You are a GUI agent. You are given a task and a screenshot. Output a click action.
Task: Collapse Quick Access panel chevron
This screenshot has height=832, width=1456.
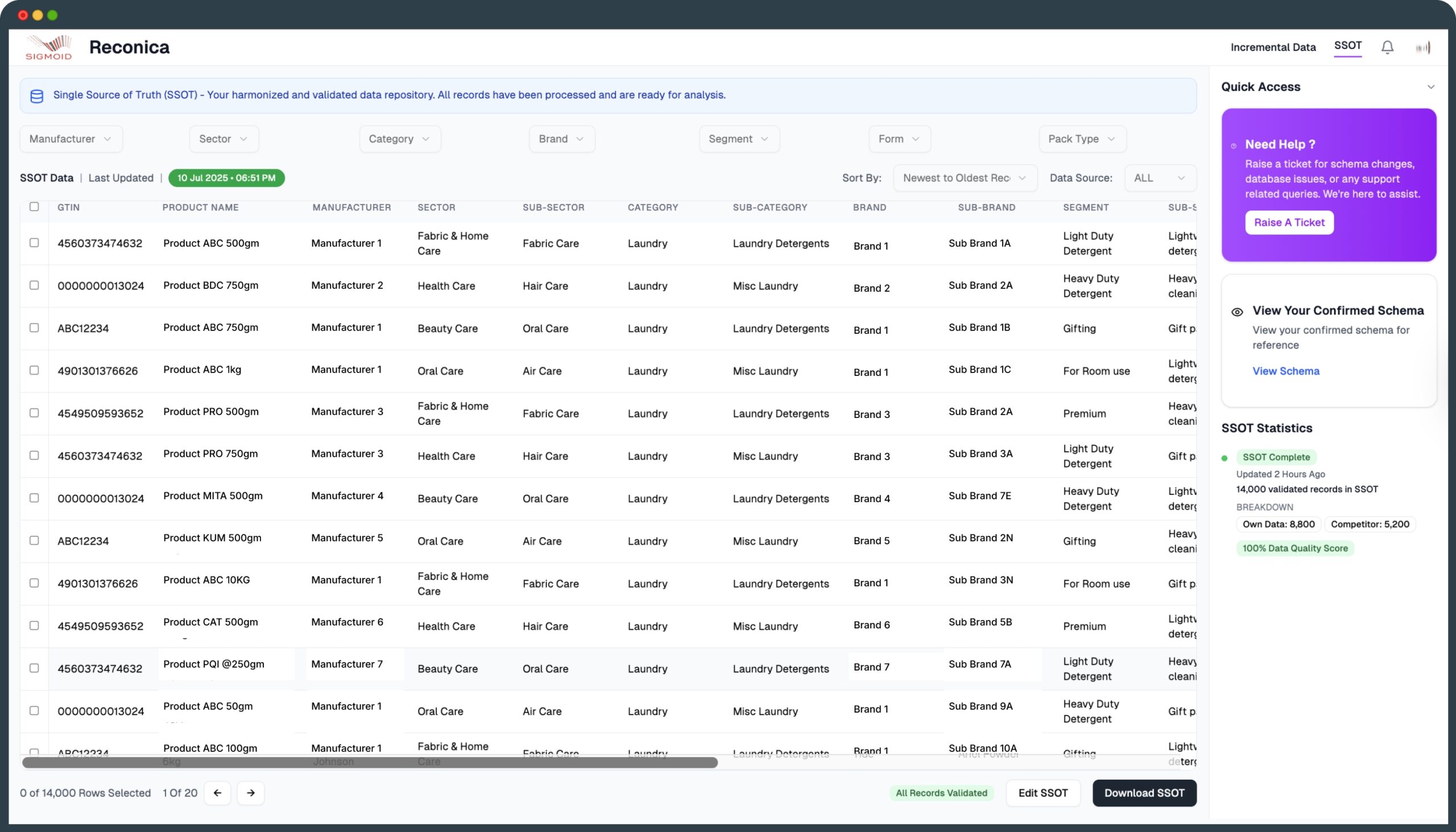pyautogui.click(x=1430, y=87)
